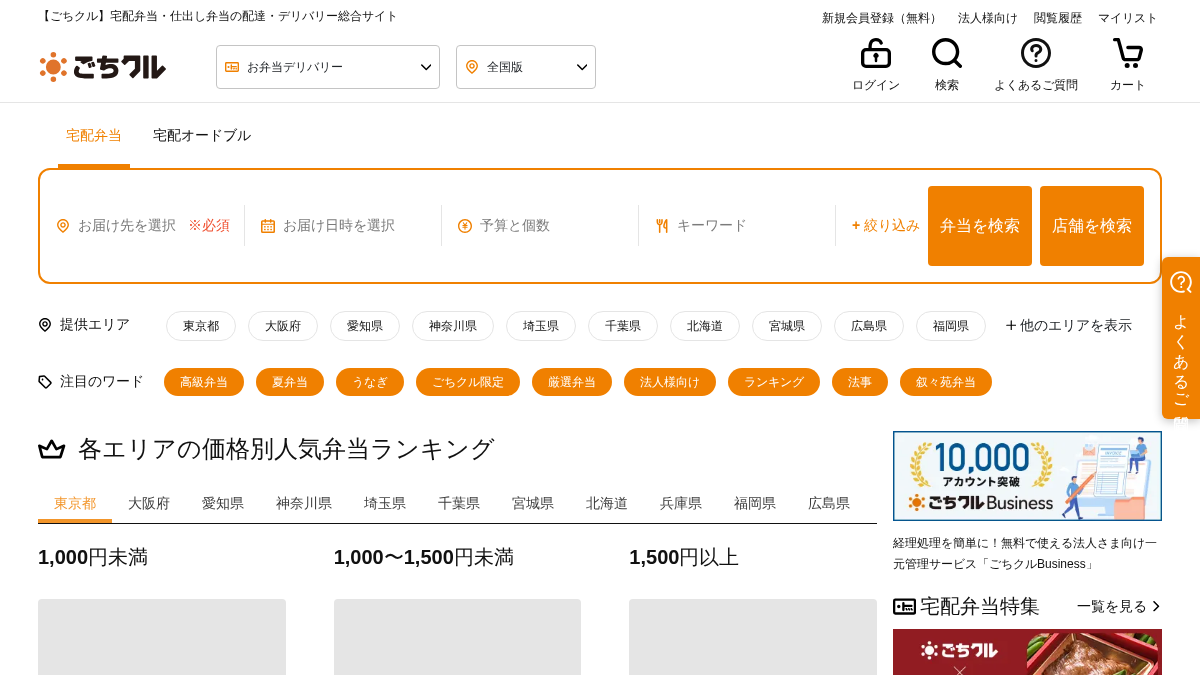Select the 東京都 area chip

click(201, 326)
